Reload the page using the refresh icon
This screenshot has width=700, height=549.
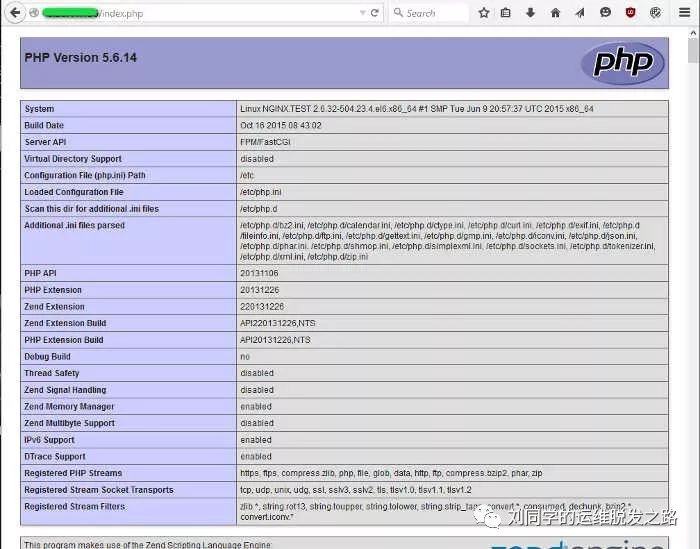tap(375, 13)
